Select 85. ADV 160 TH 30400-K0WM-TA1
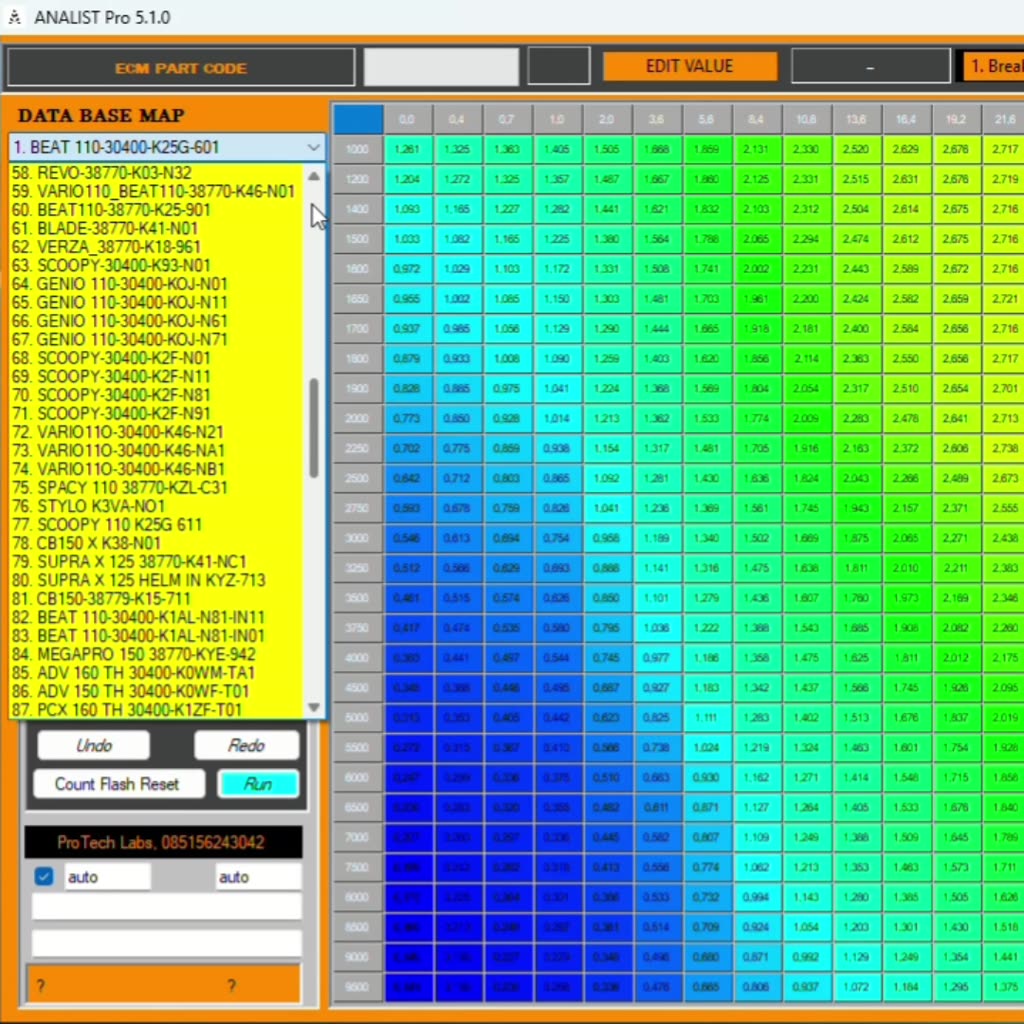 [155, 673]
